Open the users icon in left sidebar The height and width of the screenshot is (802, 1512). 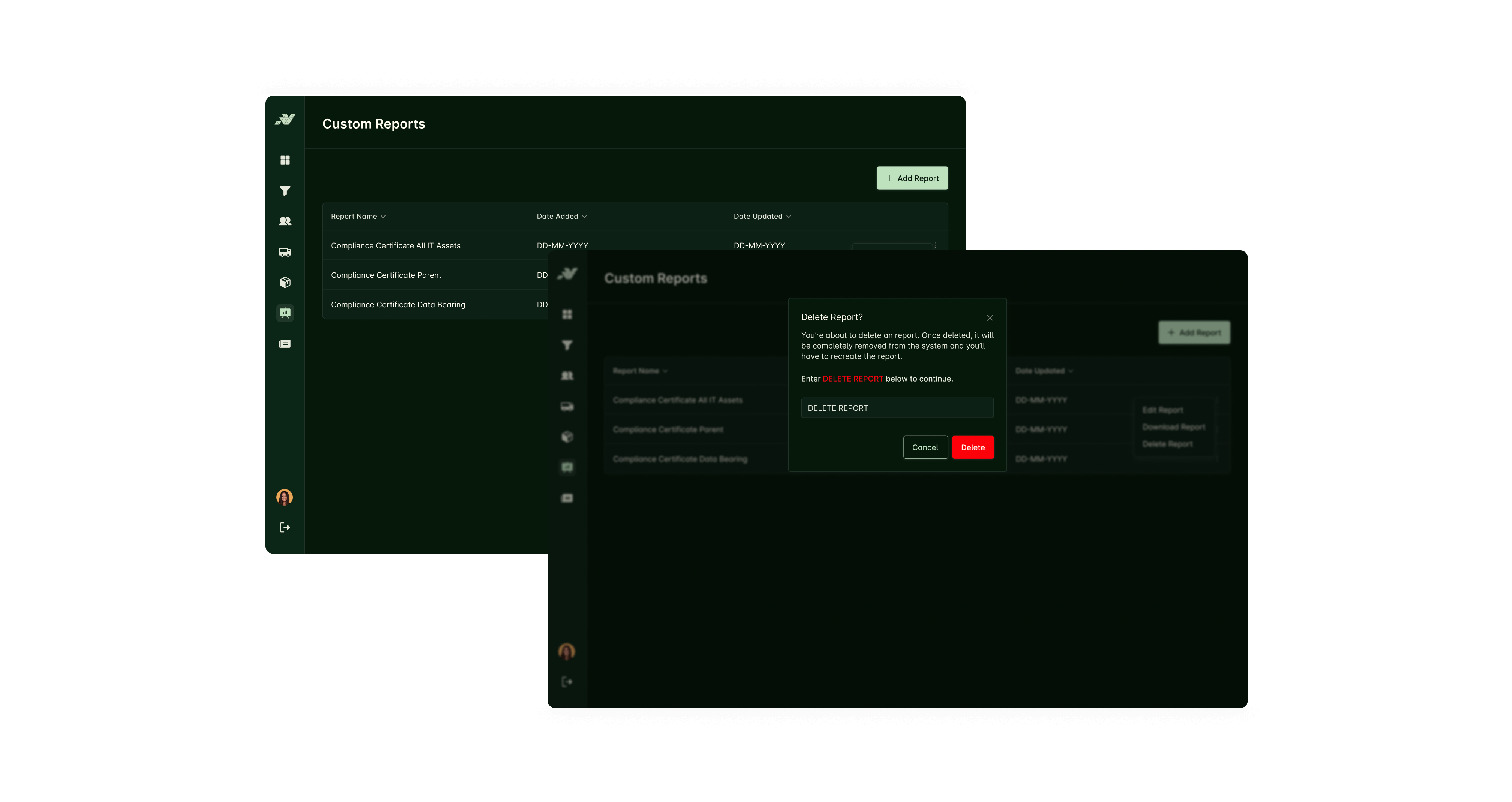[285, 221]
